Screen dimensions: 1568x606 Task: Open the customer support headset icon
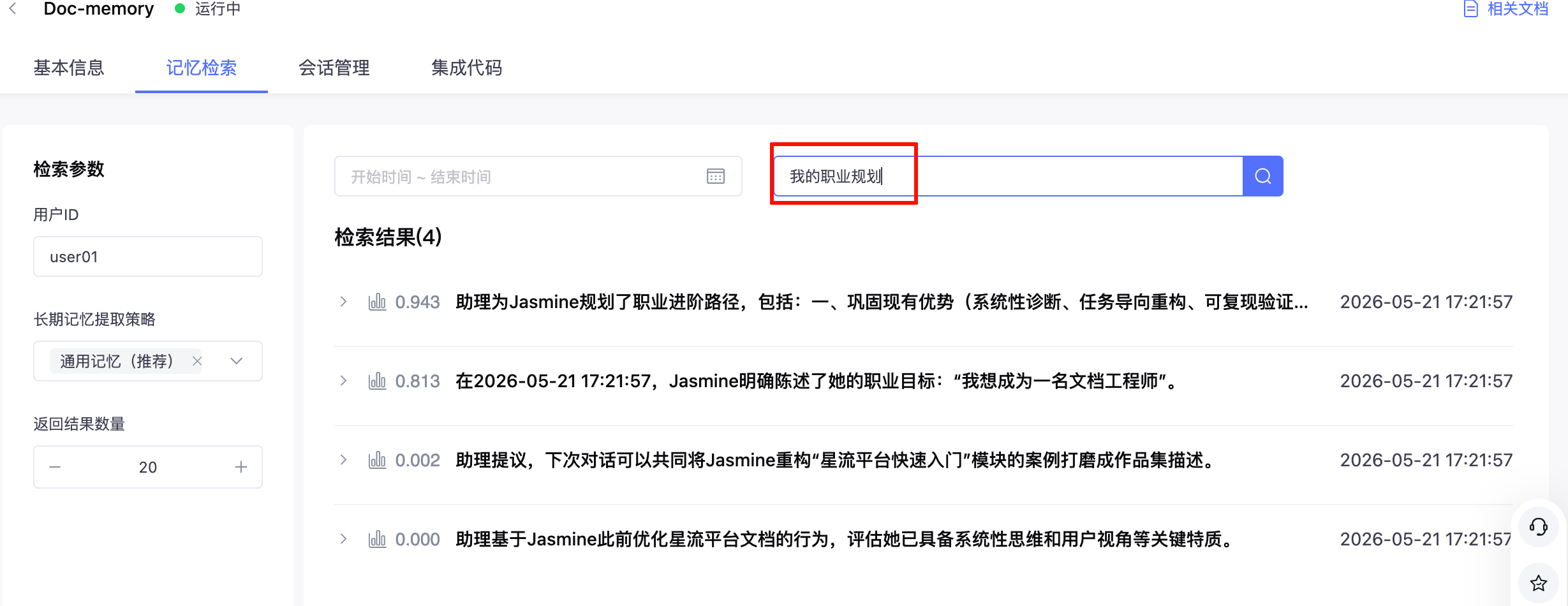tap(1538, 527)
